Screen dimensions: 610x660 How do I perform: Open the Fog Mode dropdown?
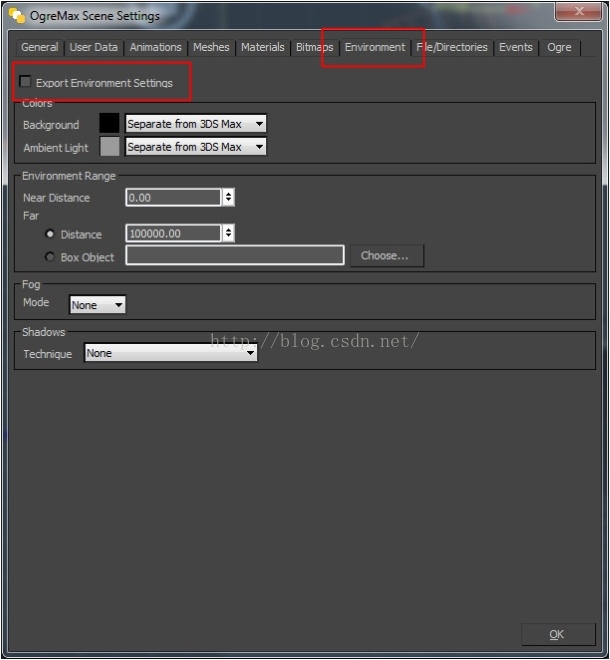click(98, 305)
